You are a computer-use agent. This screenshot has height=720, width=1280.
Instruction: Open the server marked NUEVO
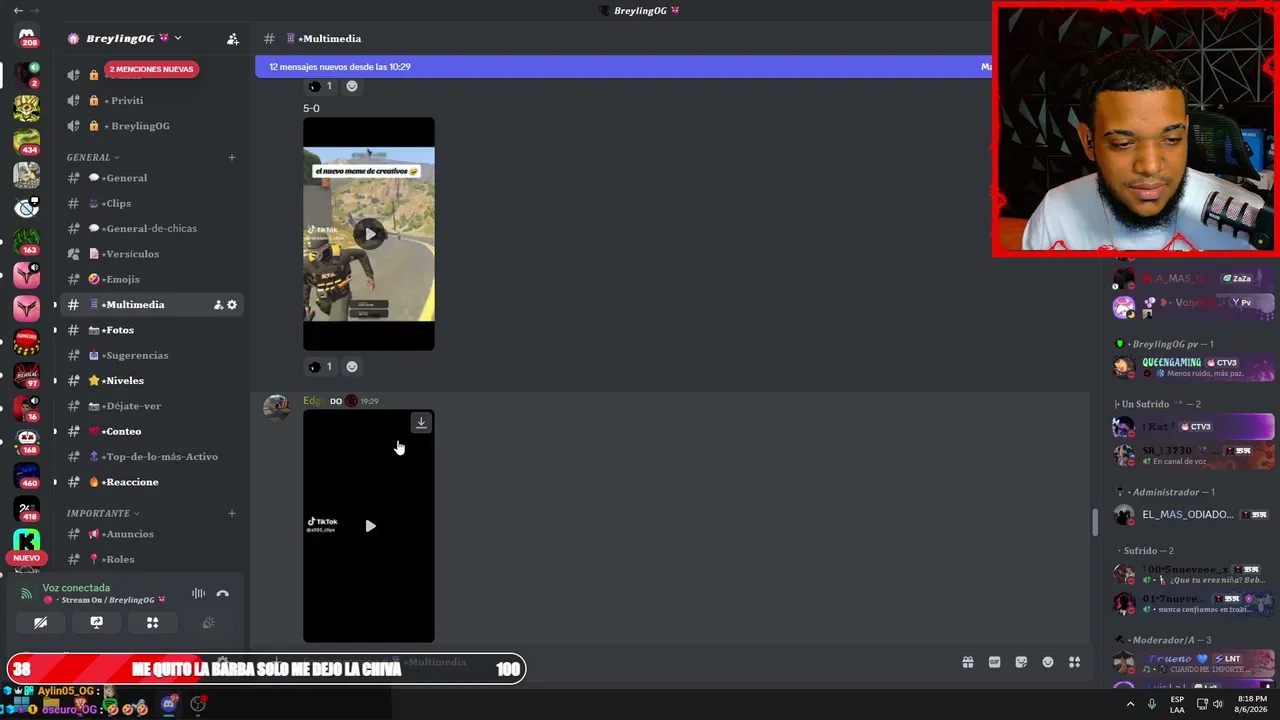pos(27,543)
